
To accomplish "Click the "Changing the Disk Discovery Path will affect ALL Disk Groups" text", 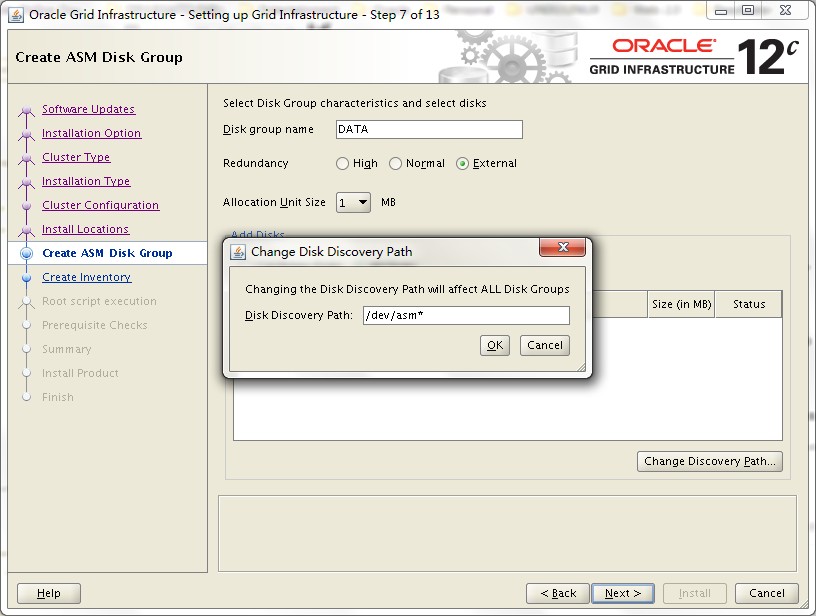I will click(x=407, y=289).
